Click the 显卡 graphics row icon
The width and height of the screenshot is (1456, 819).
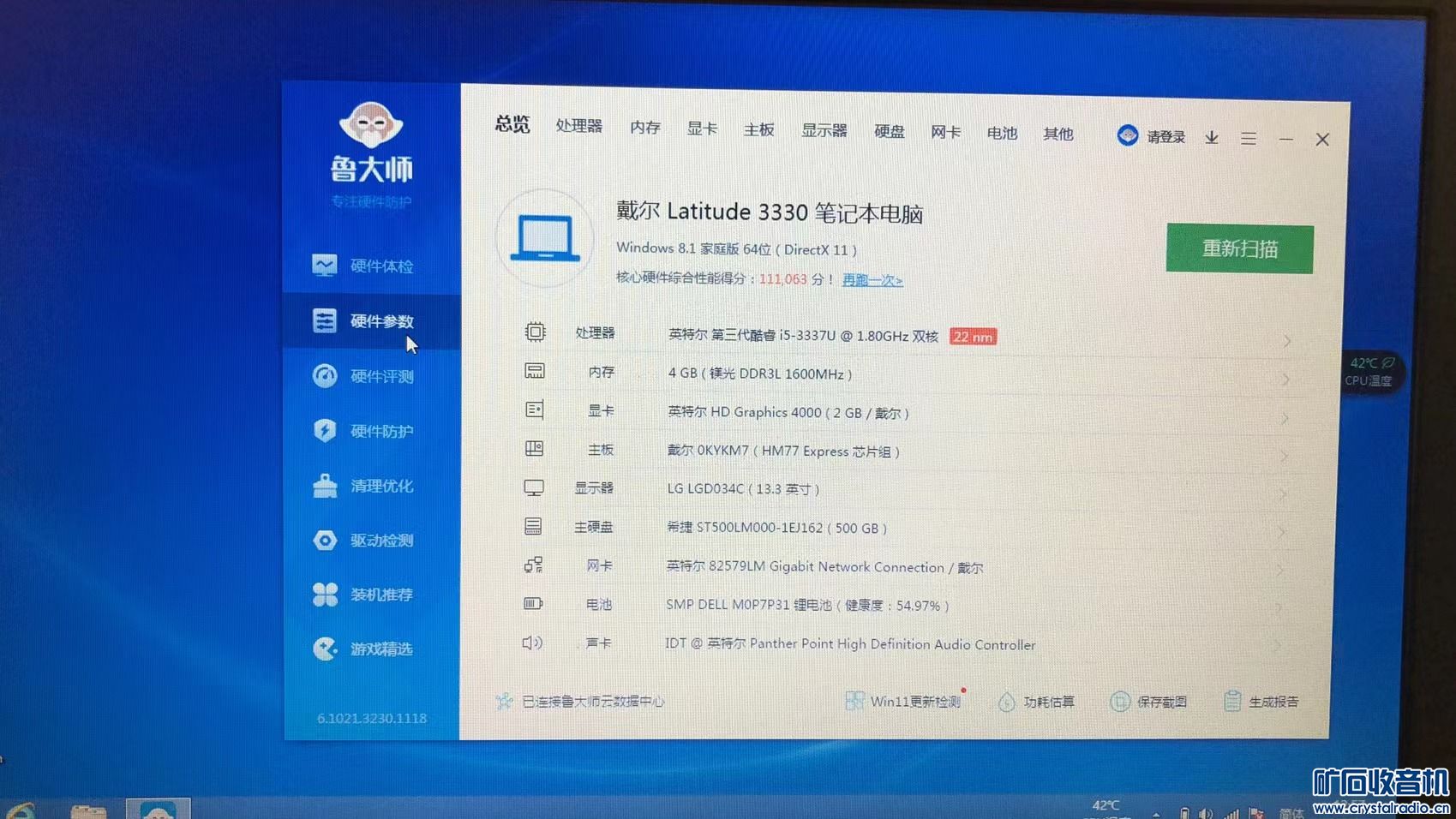tap(535, 409)
